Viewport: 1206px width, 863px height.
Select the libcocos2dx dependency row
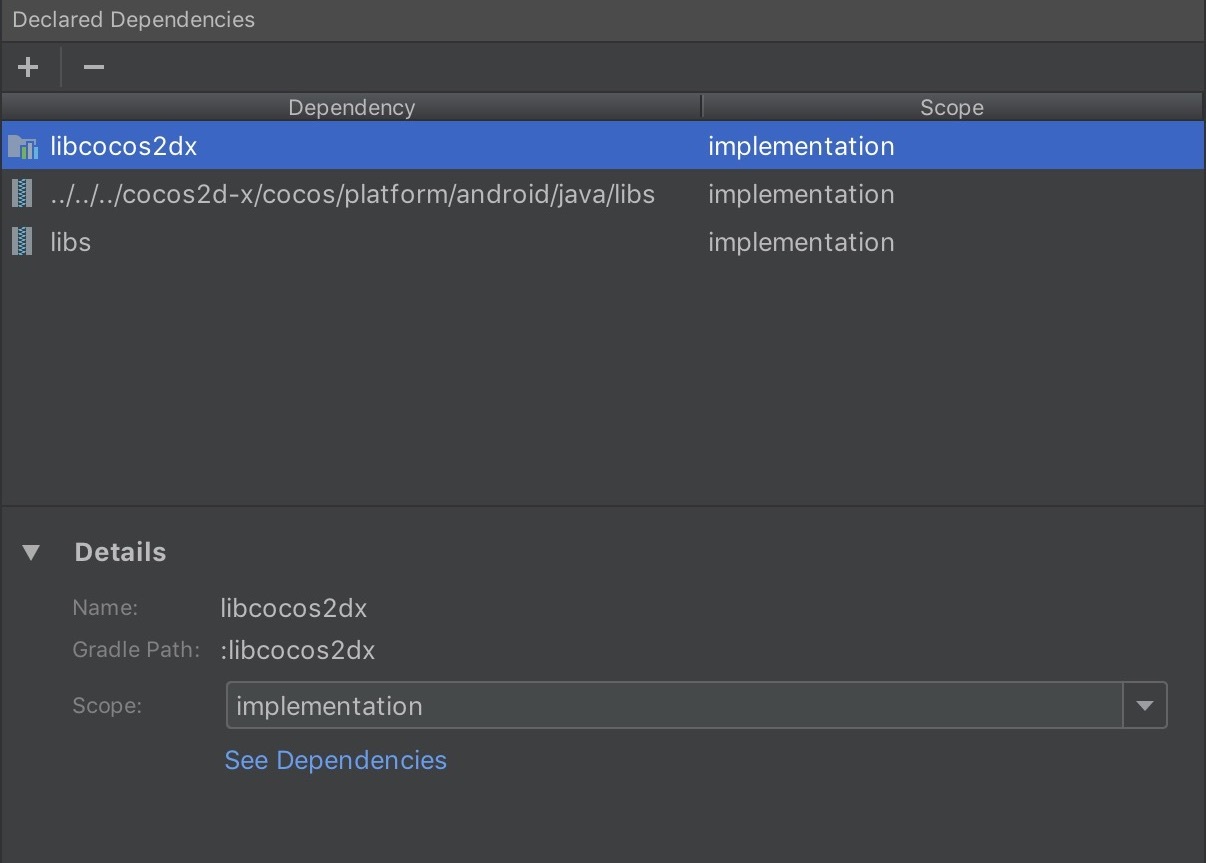tap(124, 147)
